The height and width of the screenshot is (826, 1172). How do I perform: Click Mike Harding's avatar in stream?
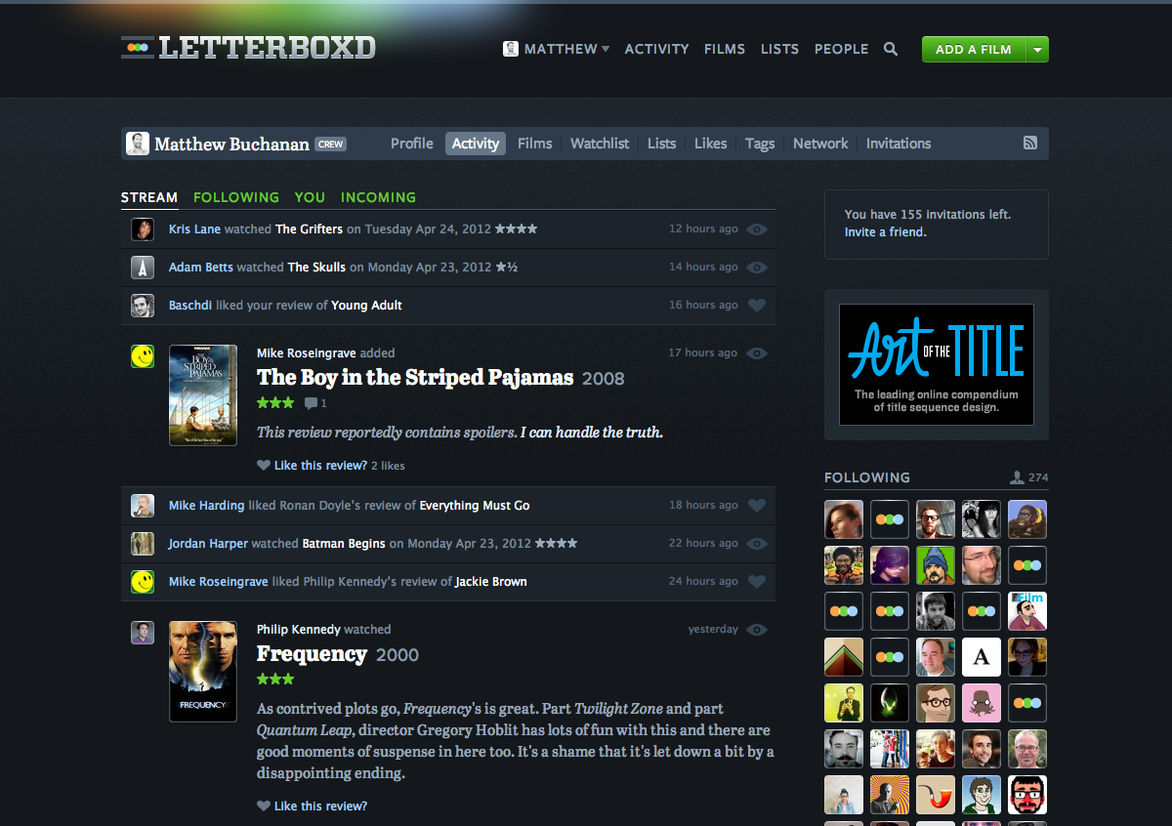(x=143, y=505)
